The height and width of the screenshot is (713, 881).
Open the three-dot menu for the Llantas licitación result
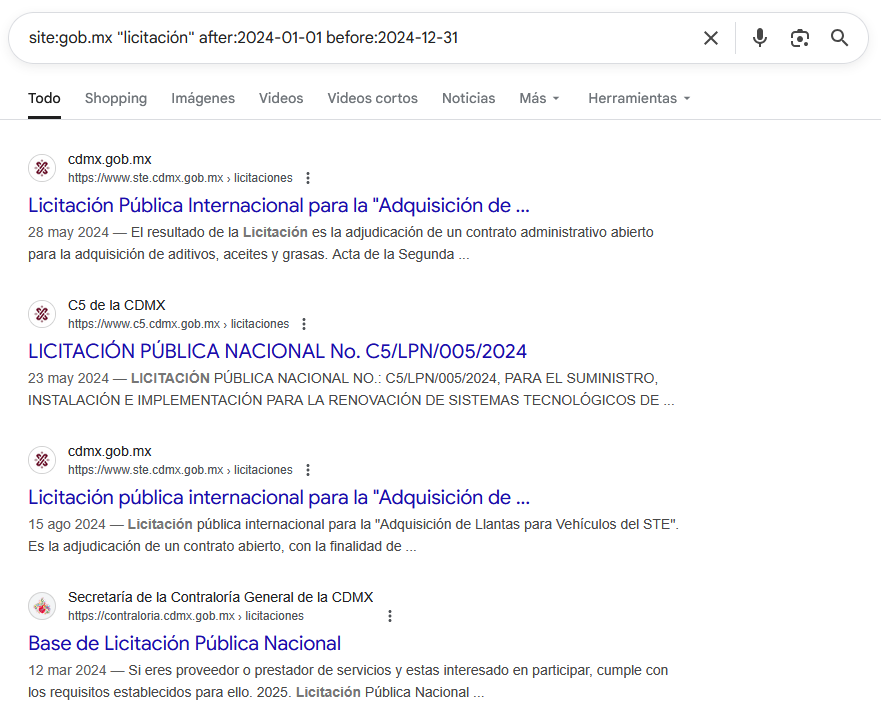(x=308, y=470)
